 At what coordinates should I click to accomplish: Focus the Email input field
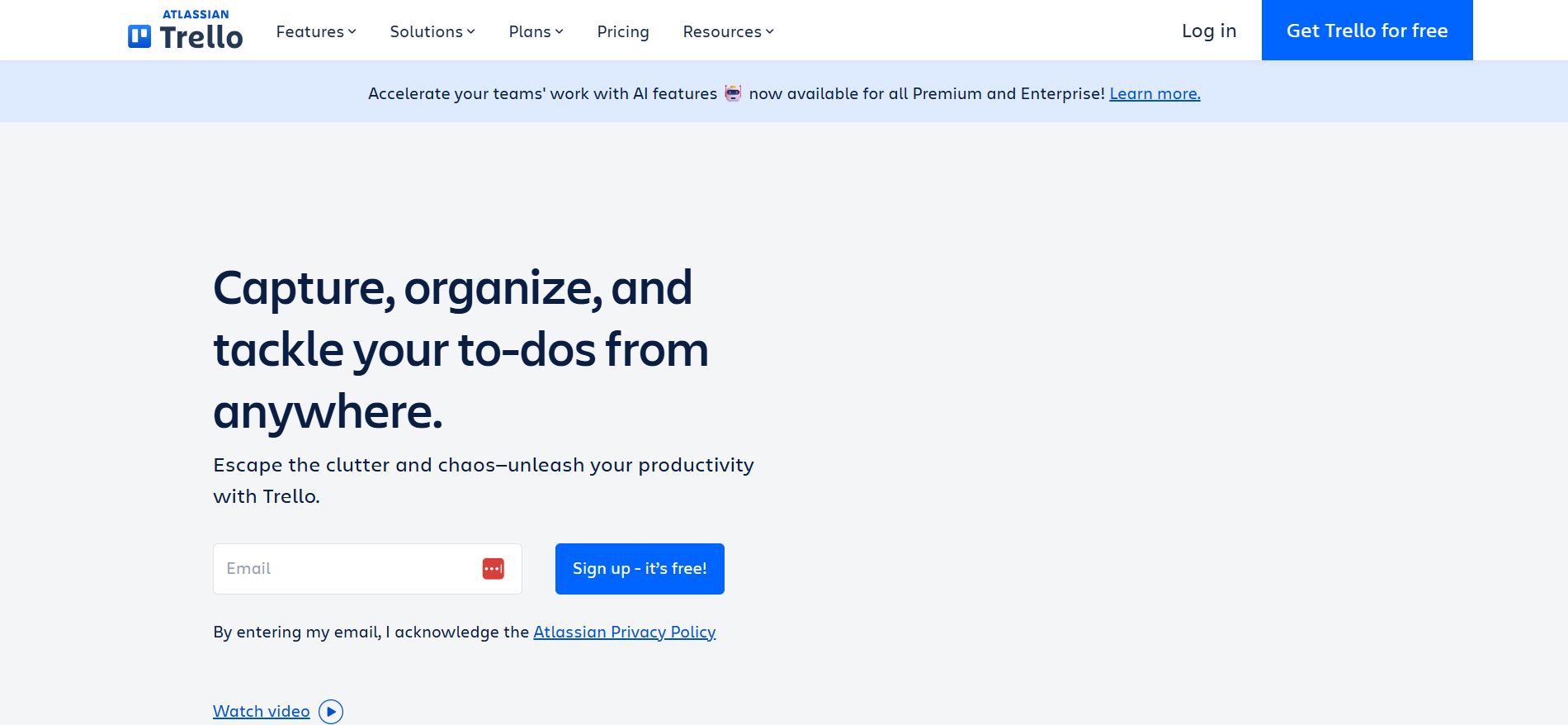point(367,569)
